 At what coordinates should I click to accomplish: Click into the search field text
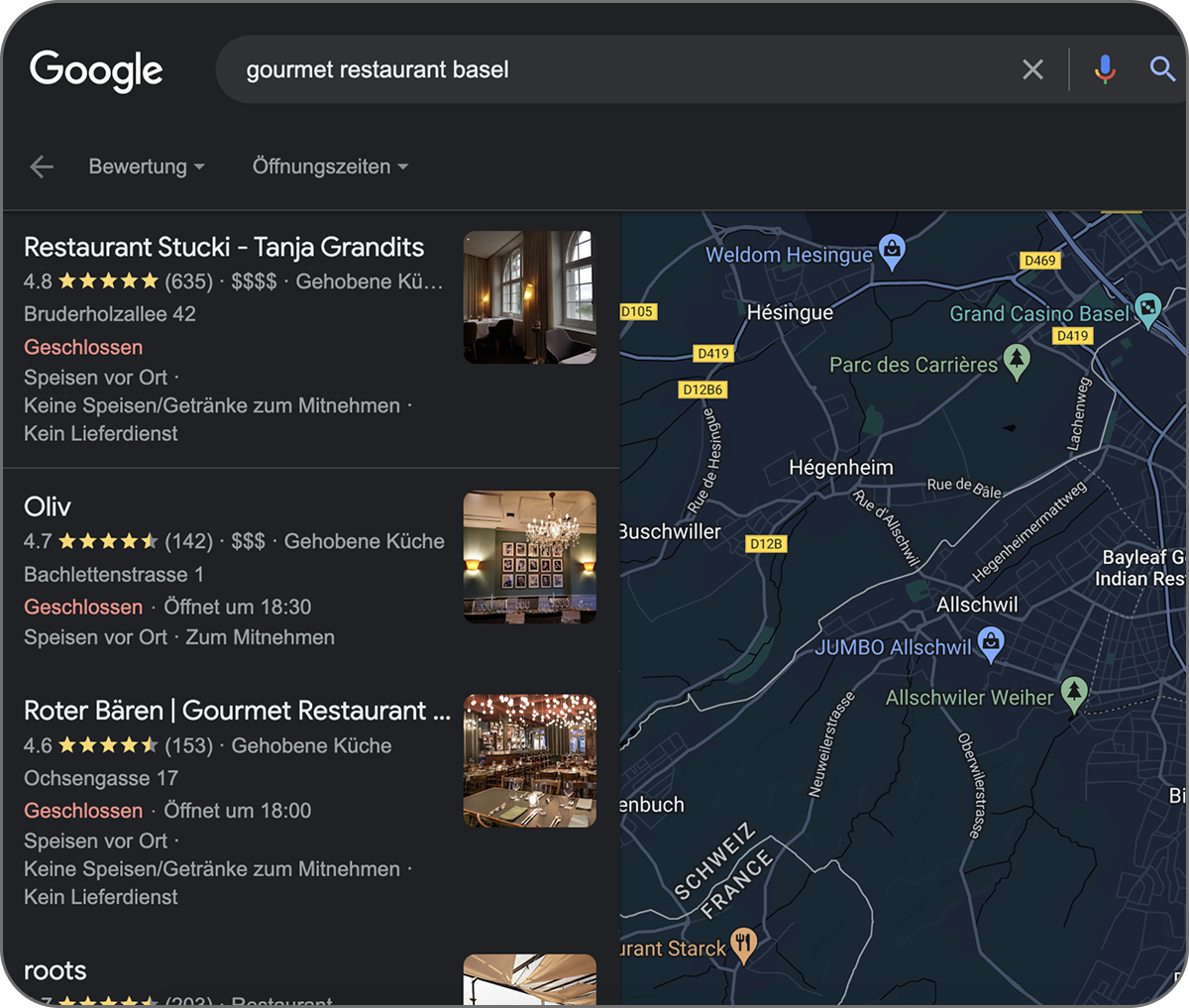[378, 69]
